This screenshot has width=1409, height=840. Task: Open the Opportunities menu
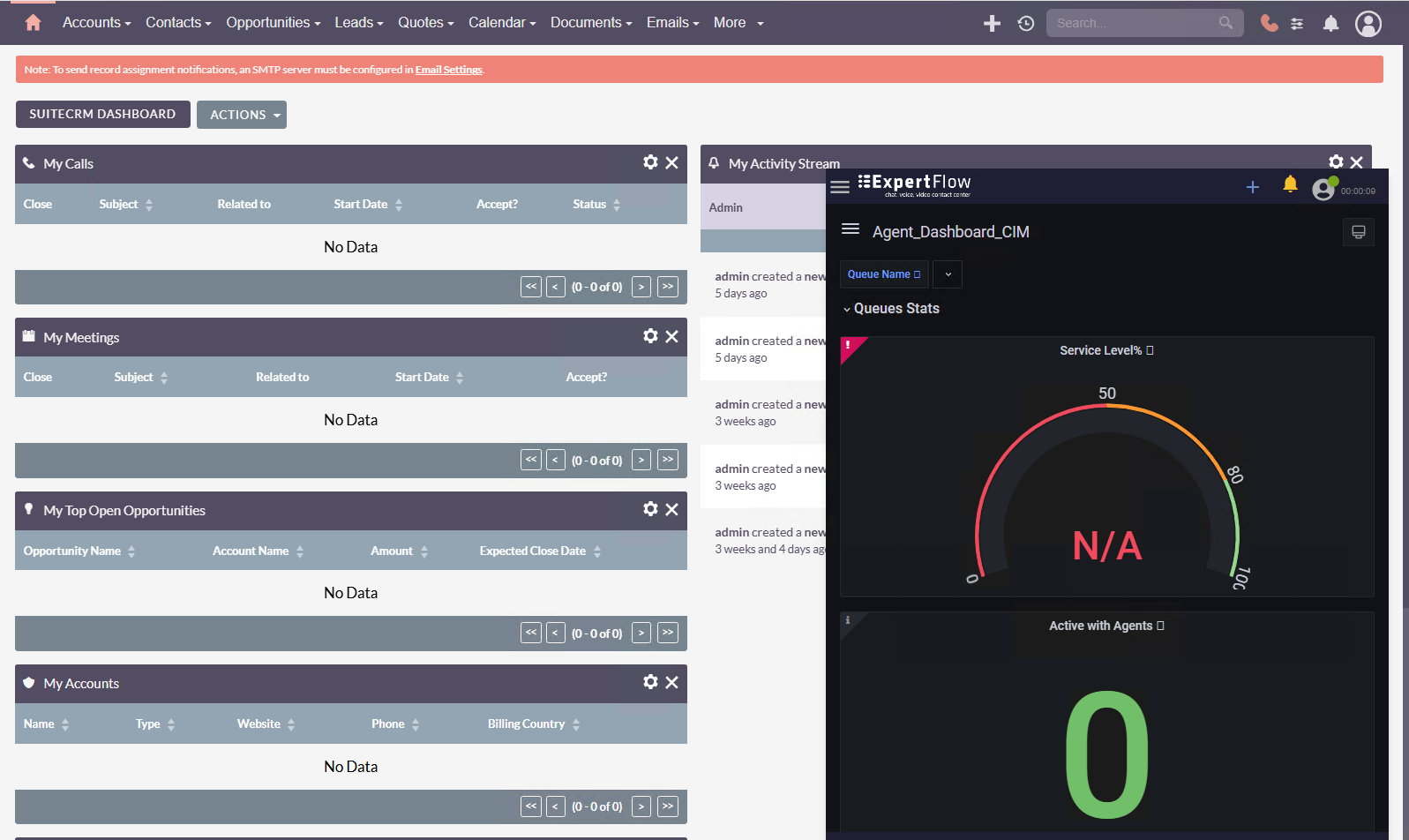coord(273,23)
